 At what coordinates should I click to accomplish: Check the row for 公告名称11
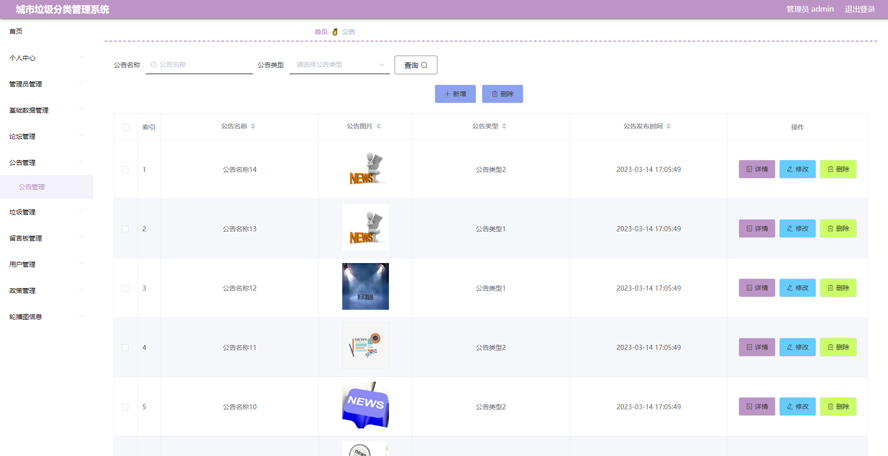[x=126, y=347]
